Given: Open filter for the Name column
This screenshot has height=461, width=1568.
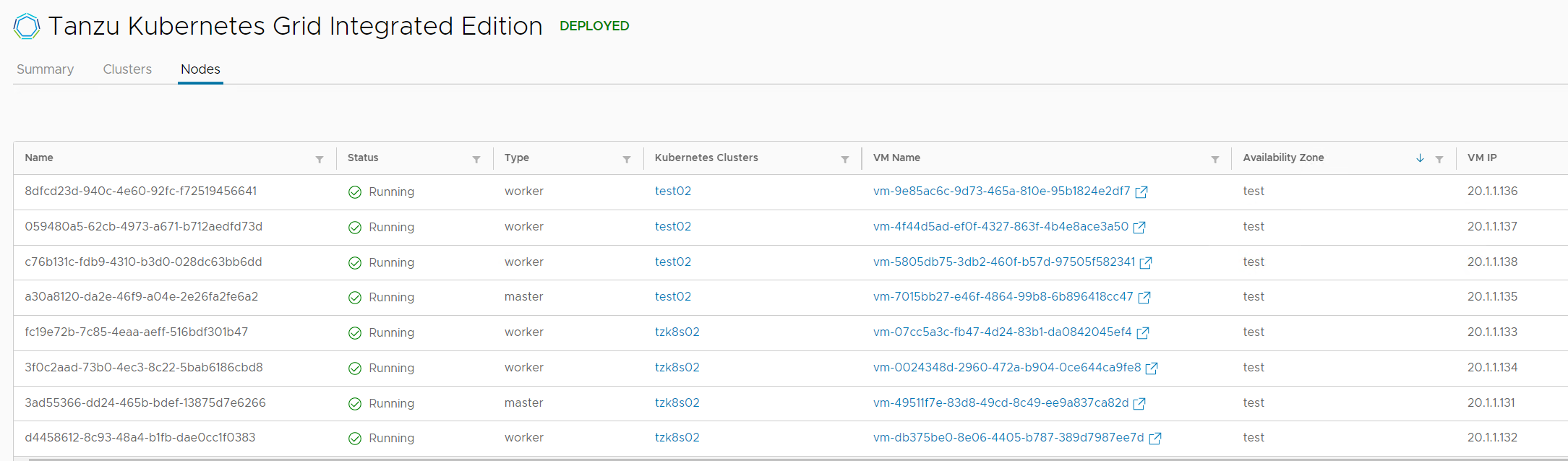Looking at the screenshot, I should point(320,159).
